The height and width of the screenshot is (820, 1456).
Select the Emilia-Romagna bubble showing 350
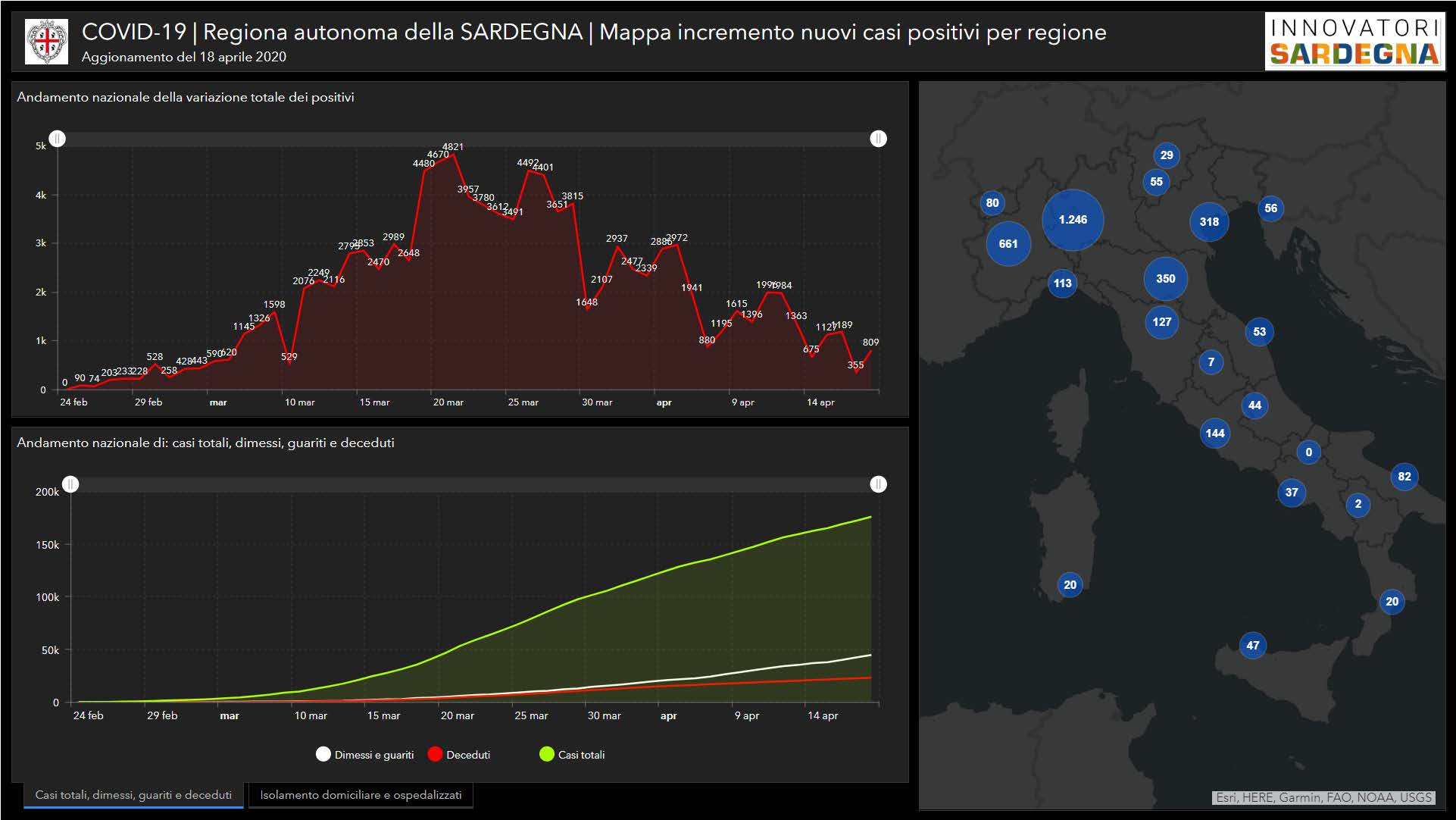1165,279
